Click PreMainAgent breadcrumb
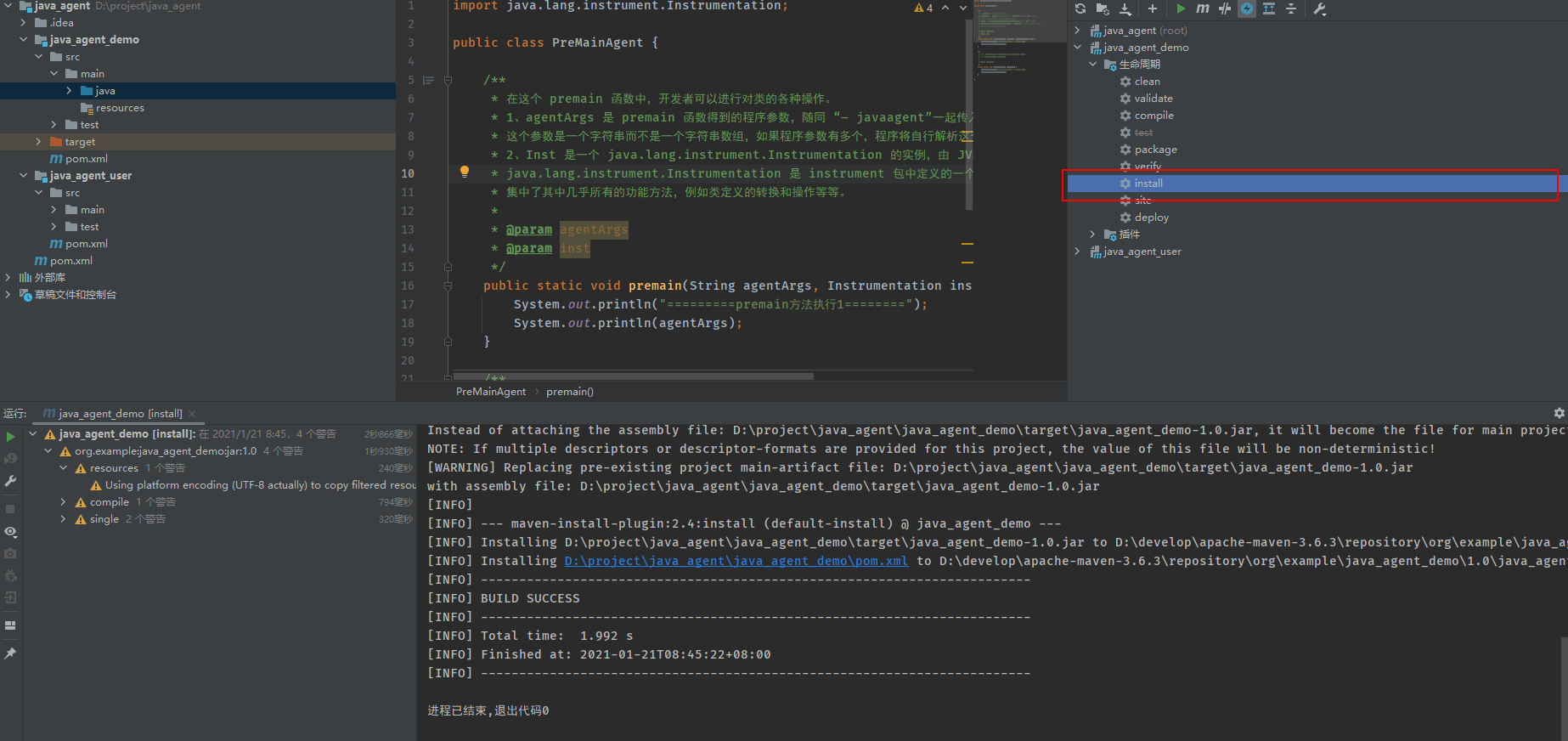The width and height of the screenshot is (1568, 741). (491, 392)
